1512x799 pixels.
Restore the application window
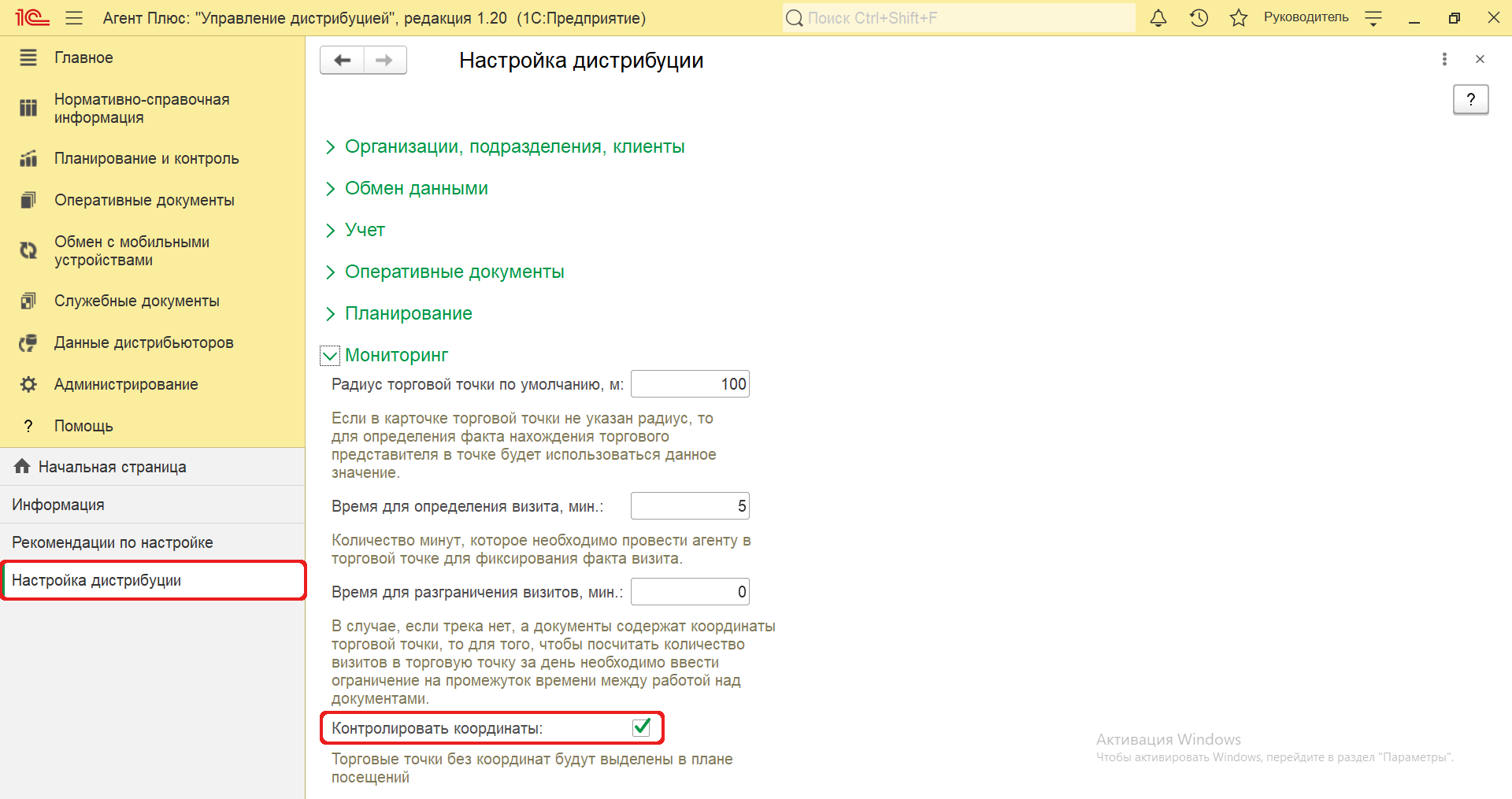(x=1454, y=17)
